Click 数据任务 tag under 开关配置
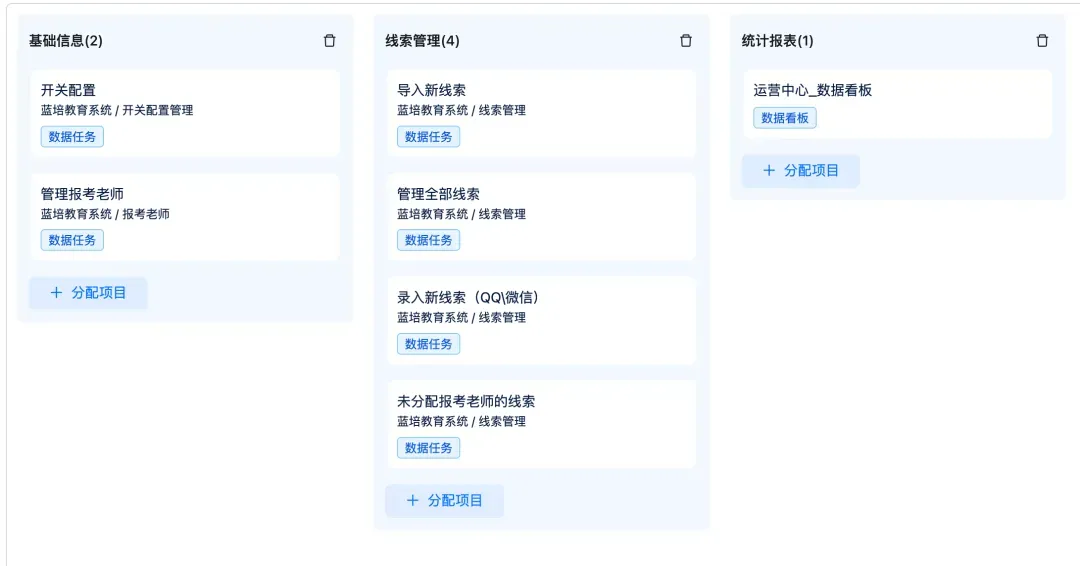Image resolution: width=1080 pixels, height=566 pixels. [x=72, y=137]
